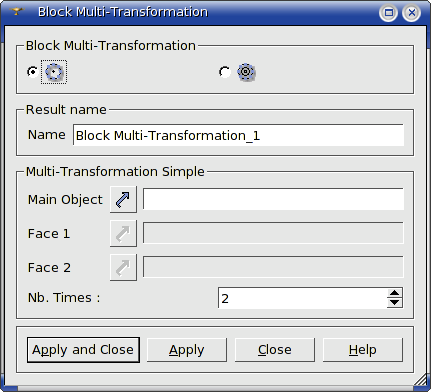Click the Face 2 selection arrow button

tap(123, 267)
